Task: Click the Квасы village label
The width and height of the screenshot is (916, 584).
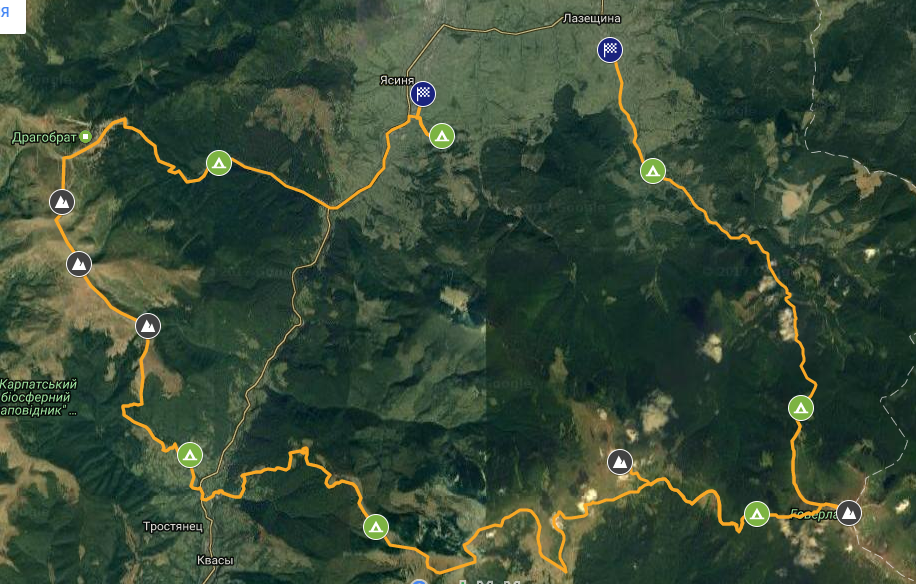Action: coord(215,561)
